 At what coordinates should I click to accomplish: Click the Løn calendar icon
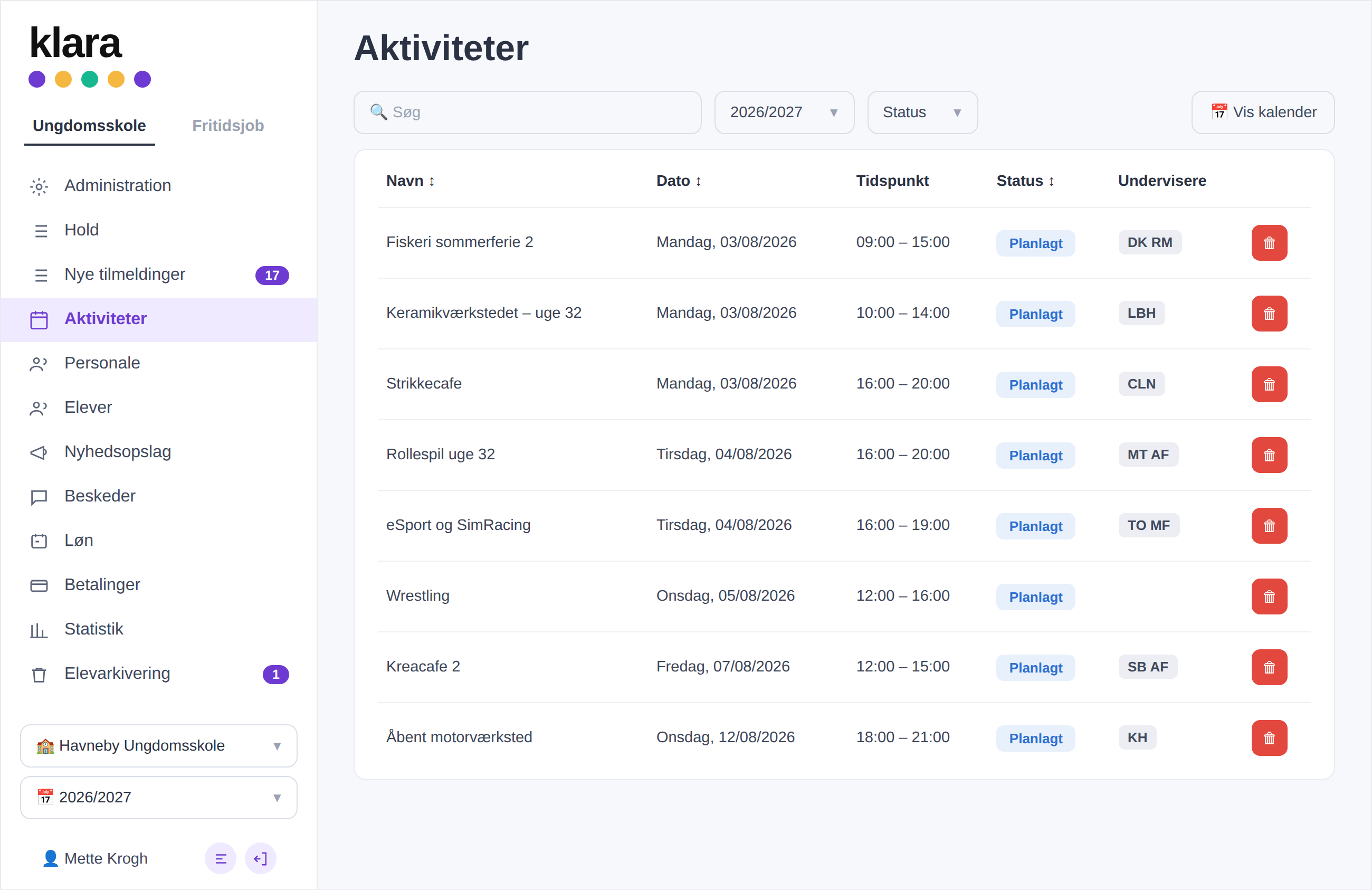[x=39, y=541]
